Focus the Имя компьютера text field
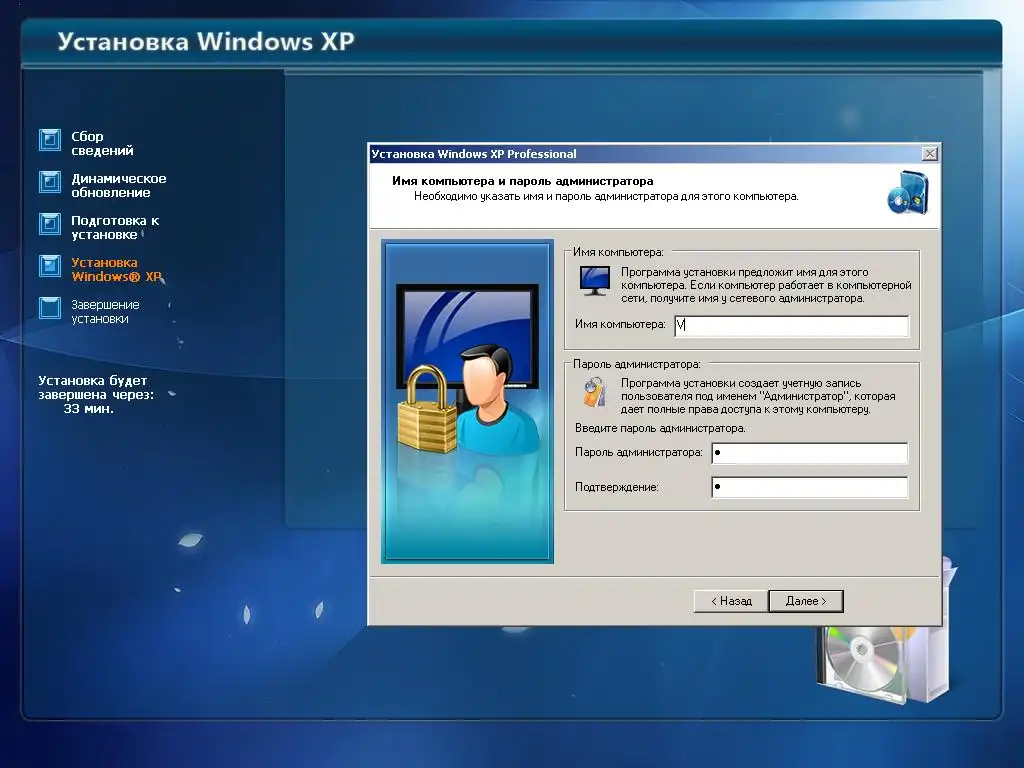Image resolution: width=1024 pixels, height=768 pixels. click(791, 325)
